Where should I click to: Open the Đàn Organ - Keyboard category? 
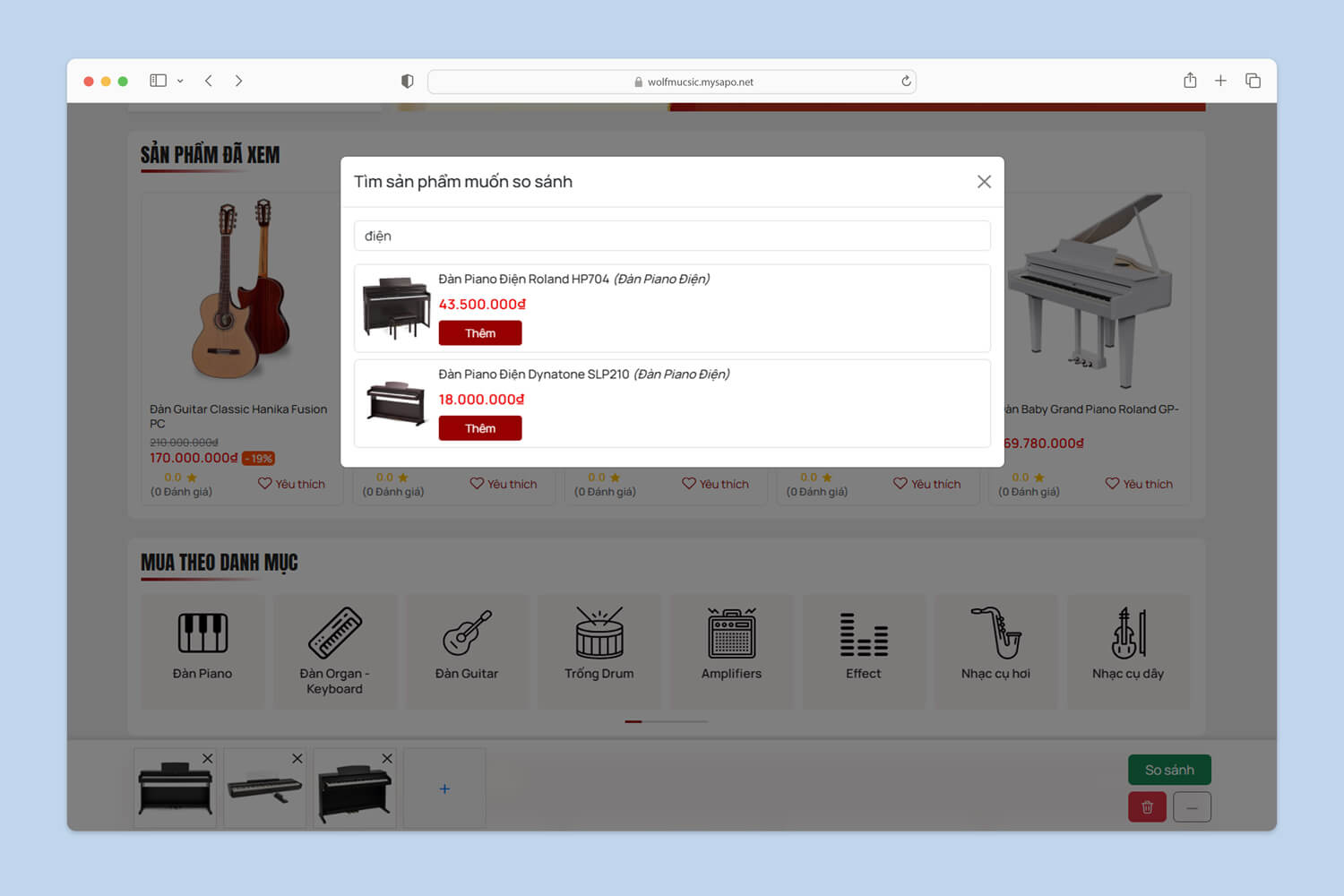click(334, 651)
